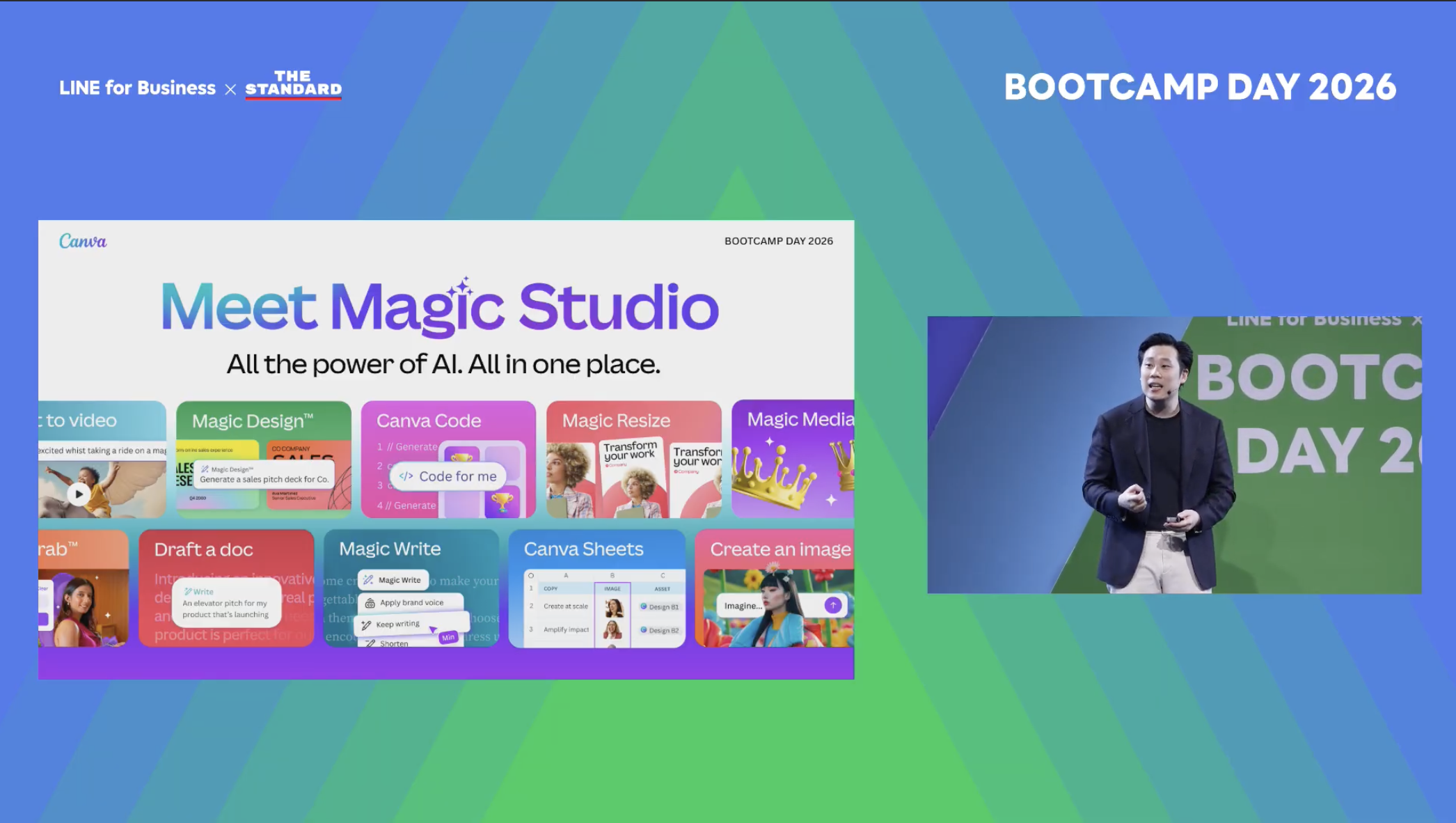Open the Canva Sheets card
Image resolution: width=1456 pixels, height=823 pixels.
[596, 588]
